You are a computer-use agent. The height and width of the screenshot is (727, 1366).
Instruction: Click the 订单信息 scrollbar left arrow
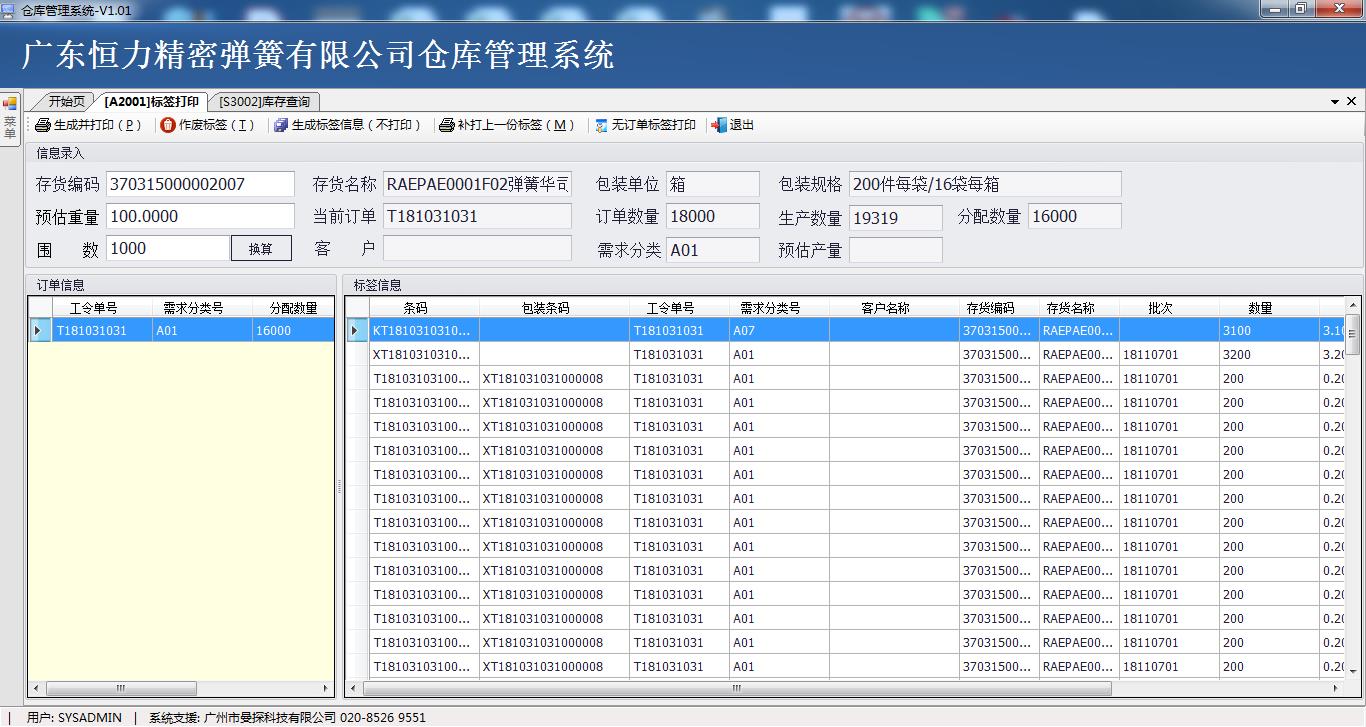coord(37,688)
